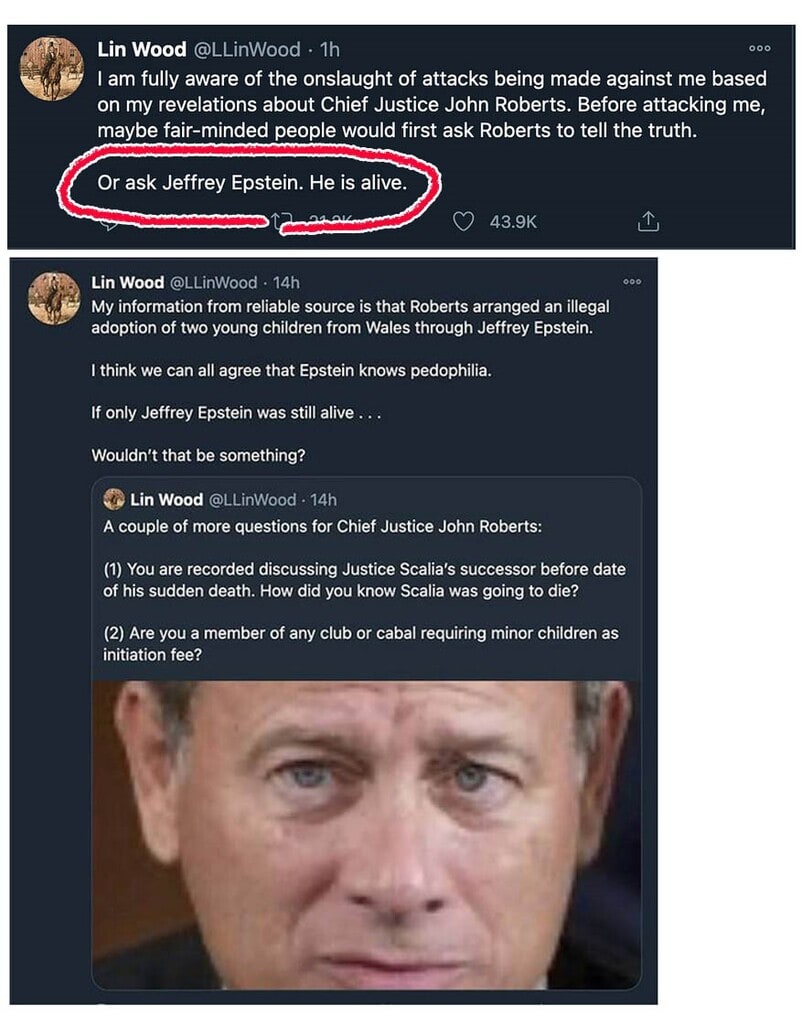The image size is (802, 1024).
Task: Click the 14h timestamp in quoted tweet
Action: 323,500
